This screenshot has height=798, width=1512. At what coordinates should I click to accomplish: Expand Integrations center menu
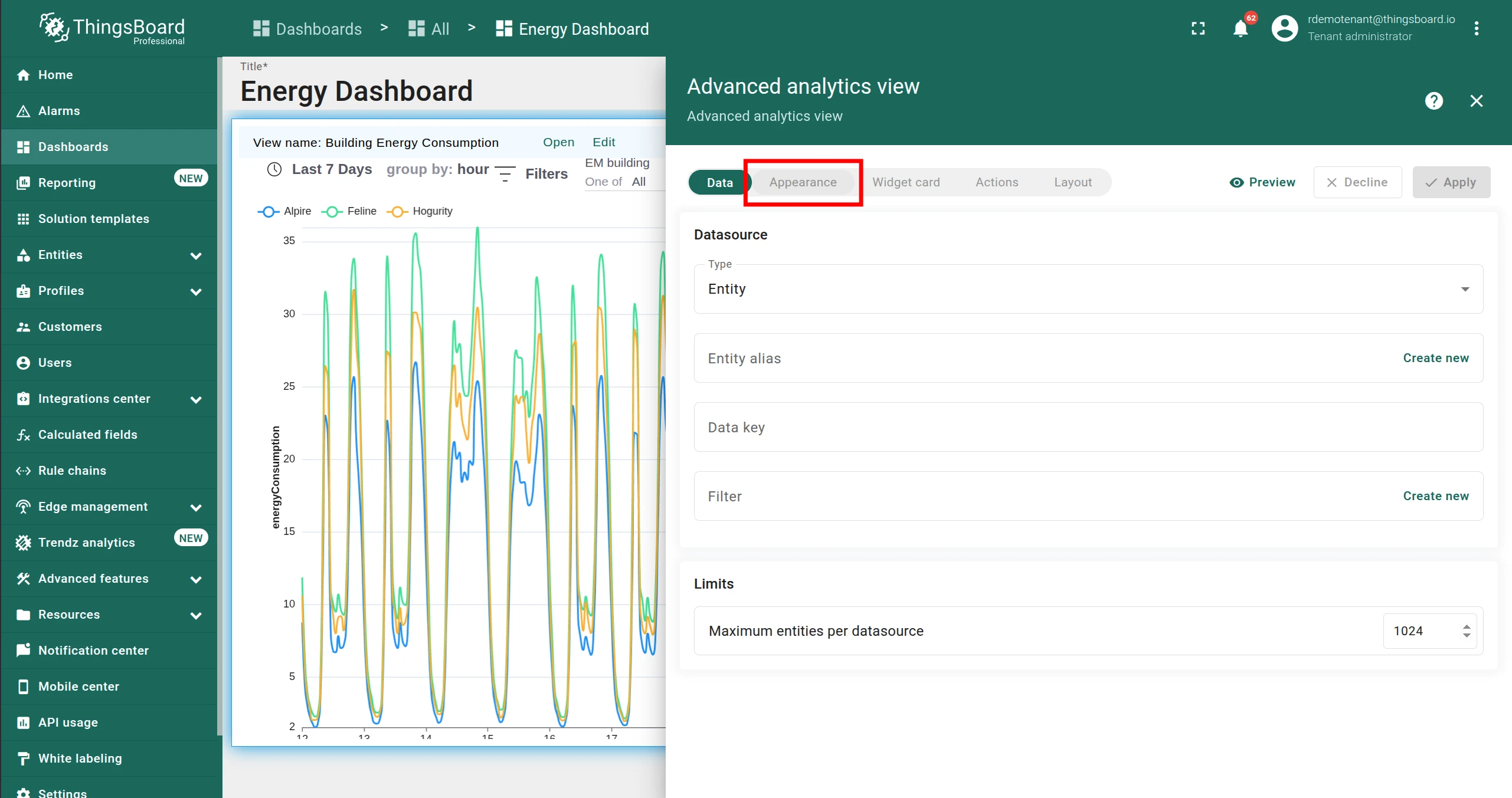click(196, 399)
